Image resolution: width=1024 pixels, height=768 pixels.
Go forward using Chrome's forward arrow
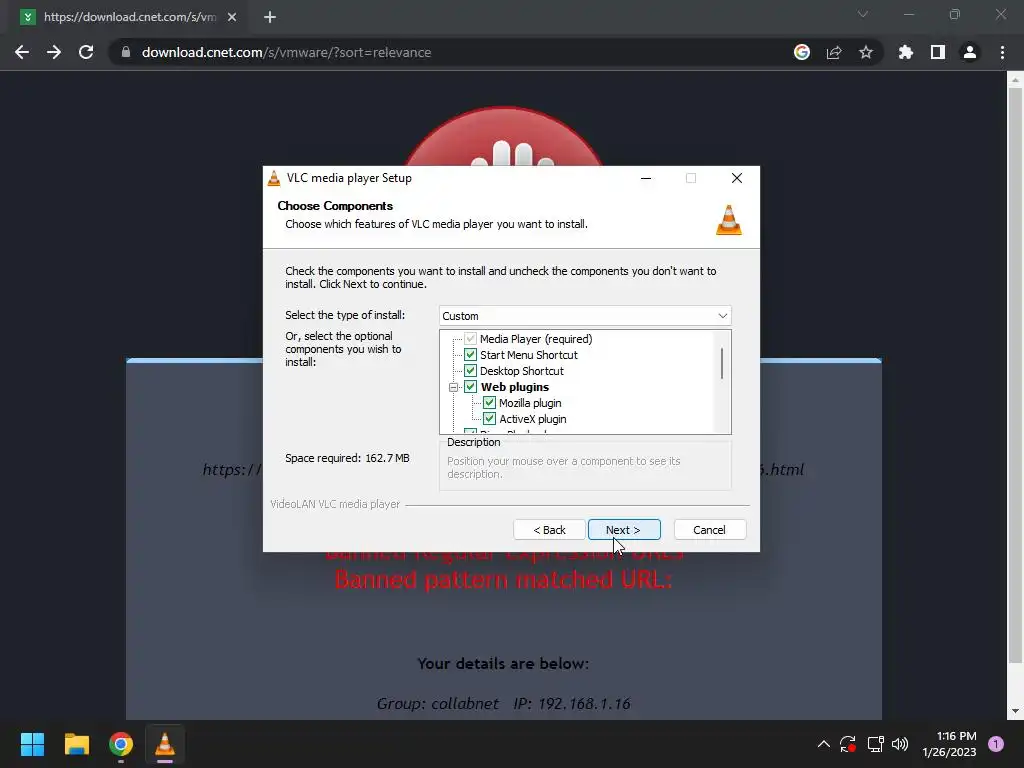pos(54,52)
